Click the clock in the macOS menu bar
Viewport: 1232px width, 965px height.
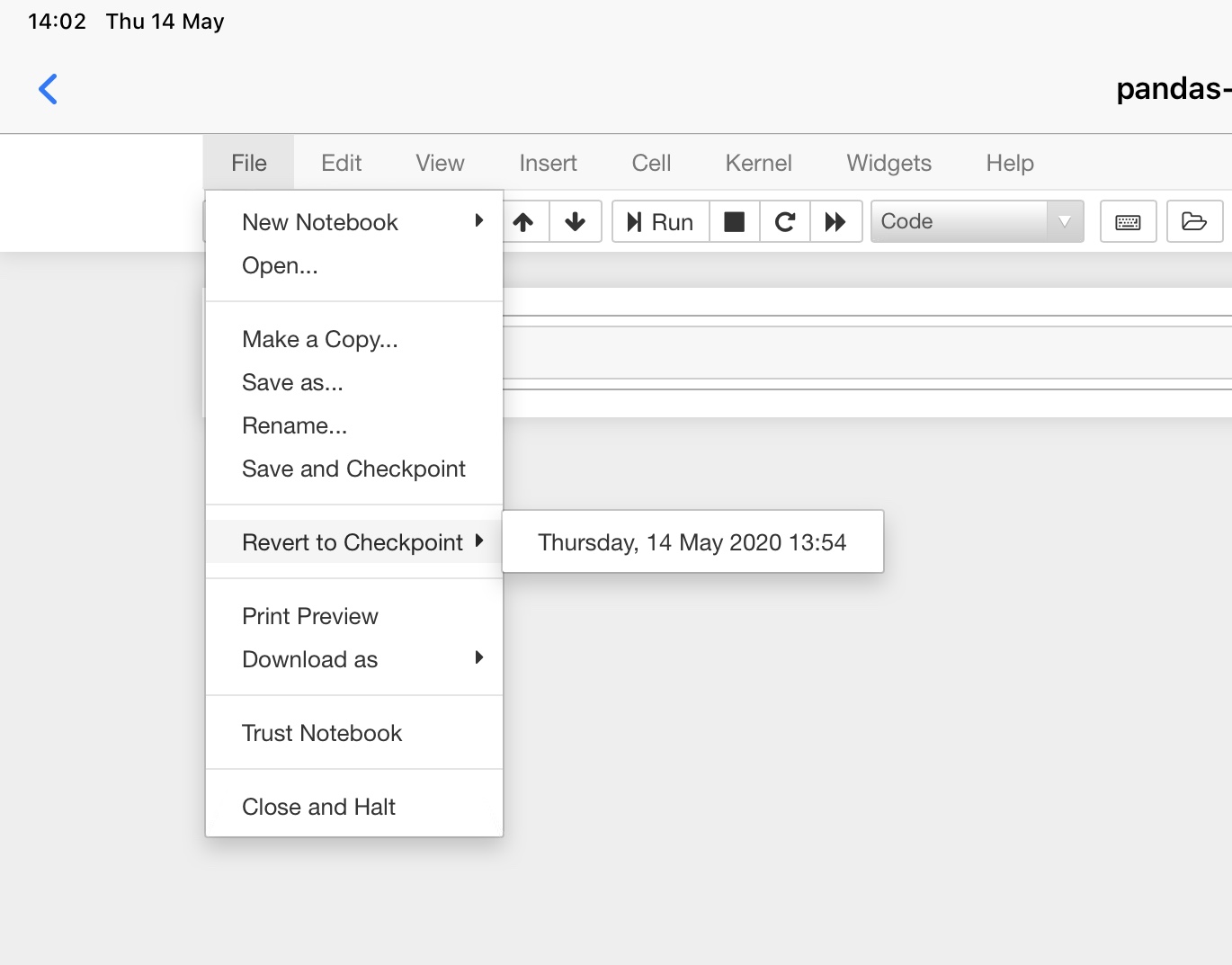tap(56, 21)
